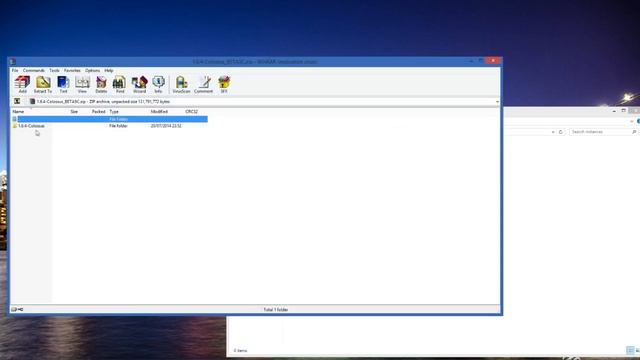Launch the Wizard tool
This screenshot has height=360, width=640.
click(139, 83)
